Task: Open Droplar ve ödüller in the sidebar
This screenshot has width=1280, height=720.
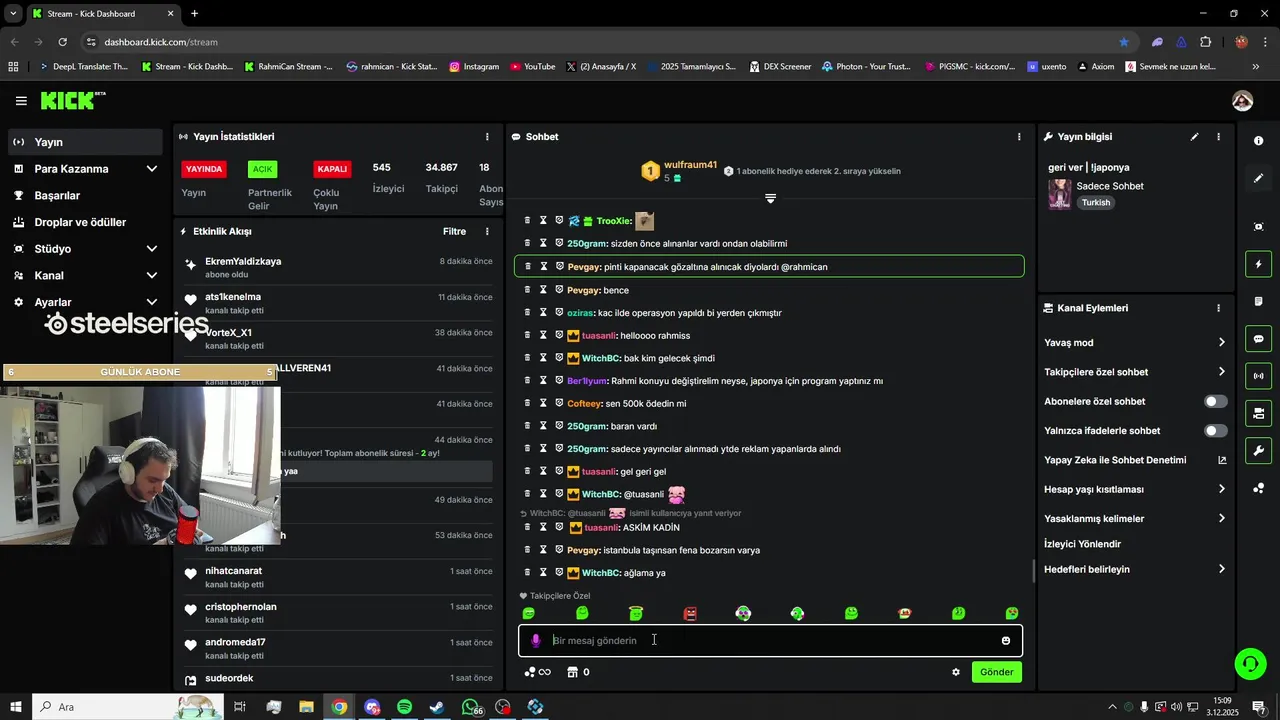Action: [86, 222]
